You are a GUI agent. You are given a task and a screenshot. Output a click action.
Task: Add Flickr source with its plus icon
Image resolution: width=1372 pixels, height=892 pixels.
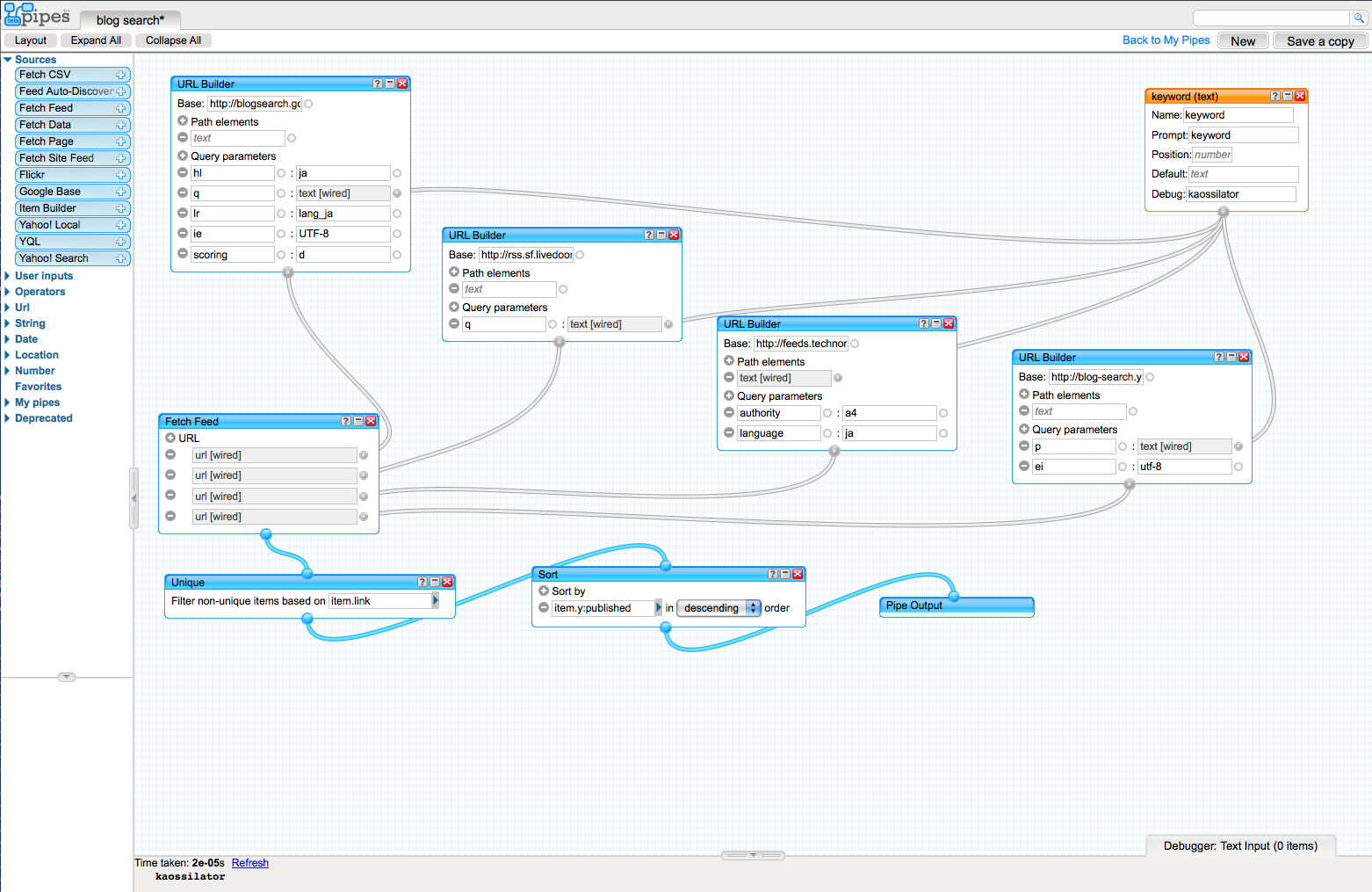click(x=121, y=175)
